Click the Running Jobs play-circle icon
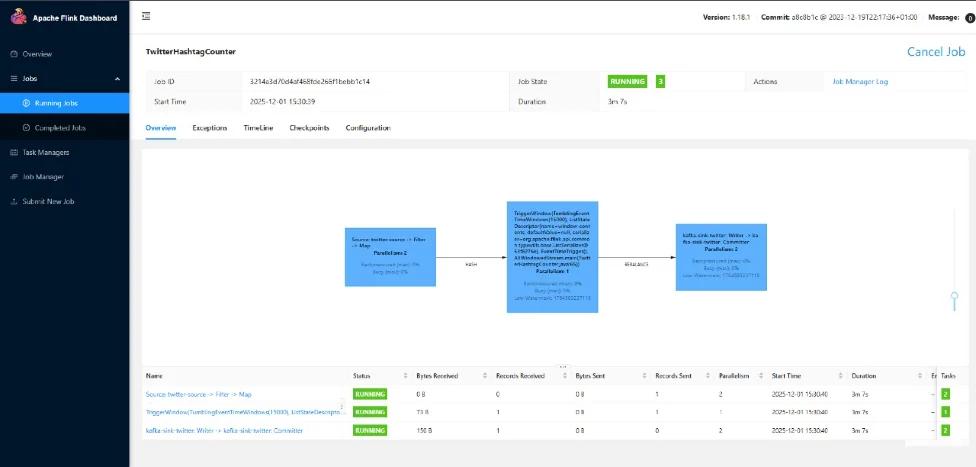 pyautogui.click(x=26, y=103)
